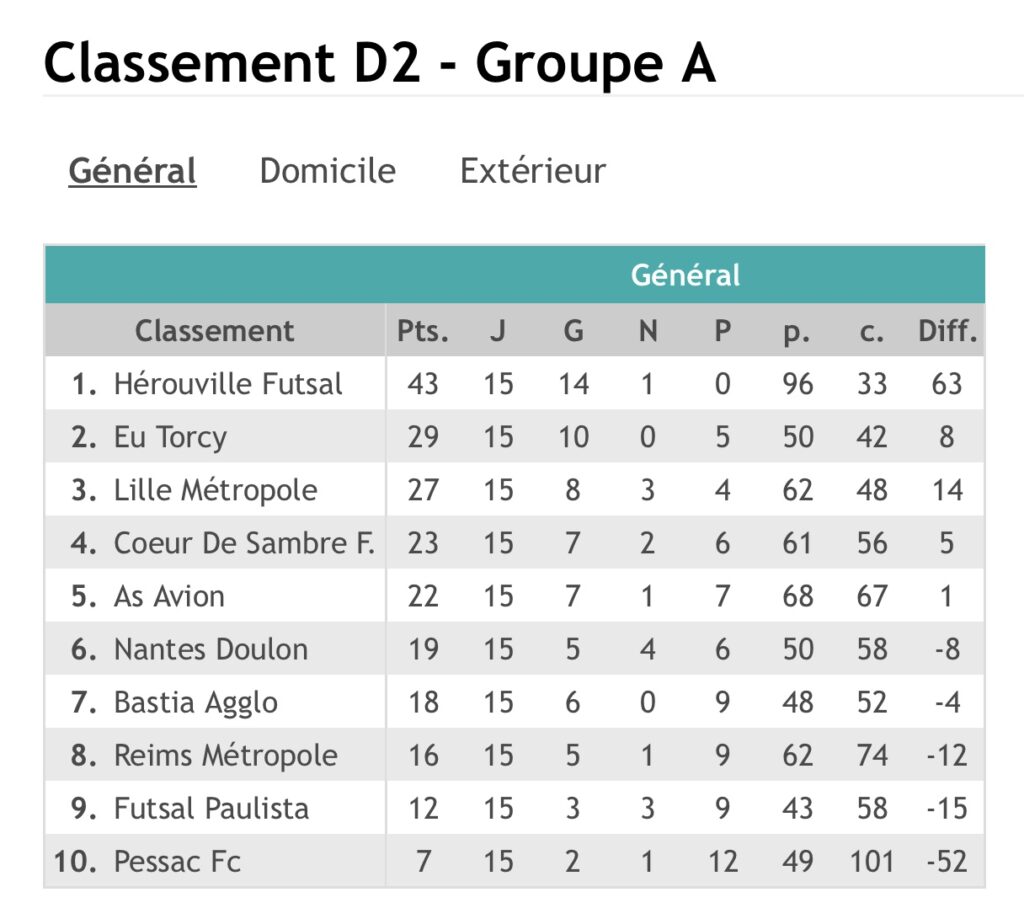Open the Reims Métropole team link

point(226,756)
